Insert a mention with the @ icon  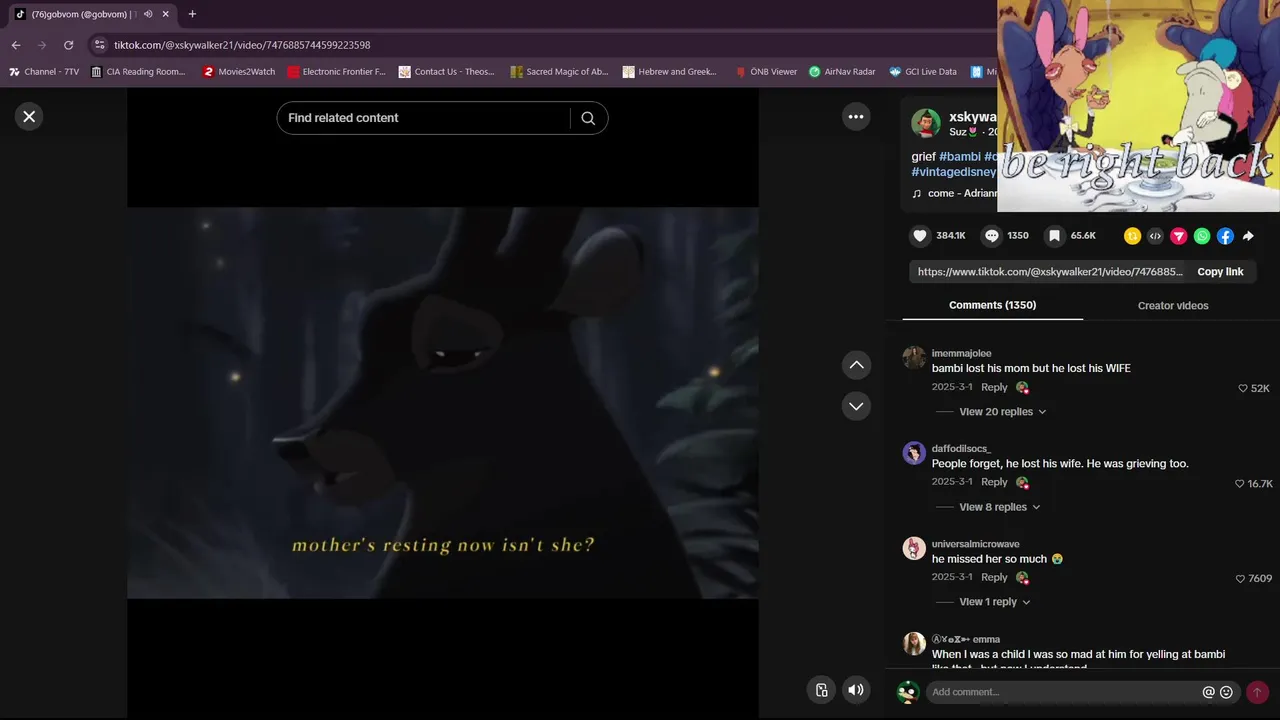(1208, 692)
